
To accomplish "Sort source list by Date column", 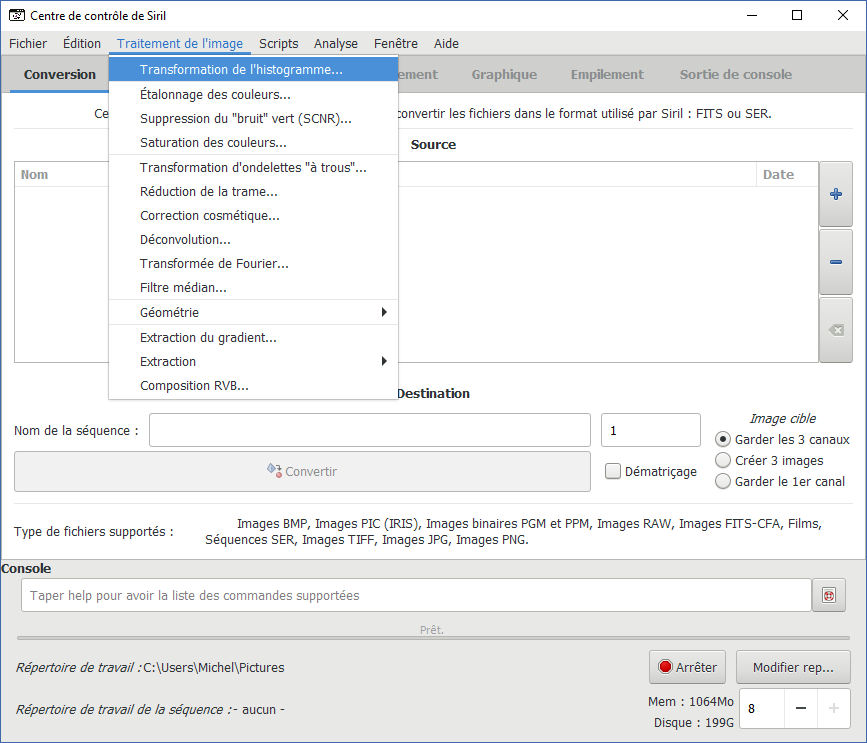I will click(787, 175).
